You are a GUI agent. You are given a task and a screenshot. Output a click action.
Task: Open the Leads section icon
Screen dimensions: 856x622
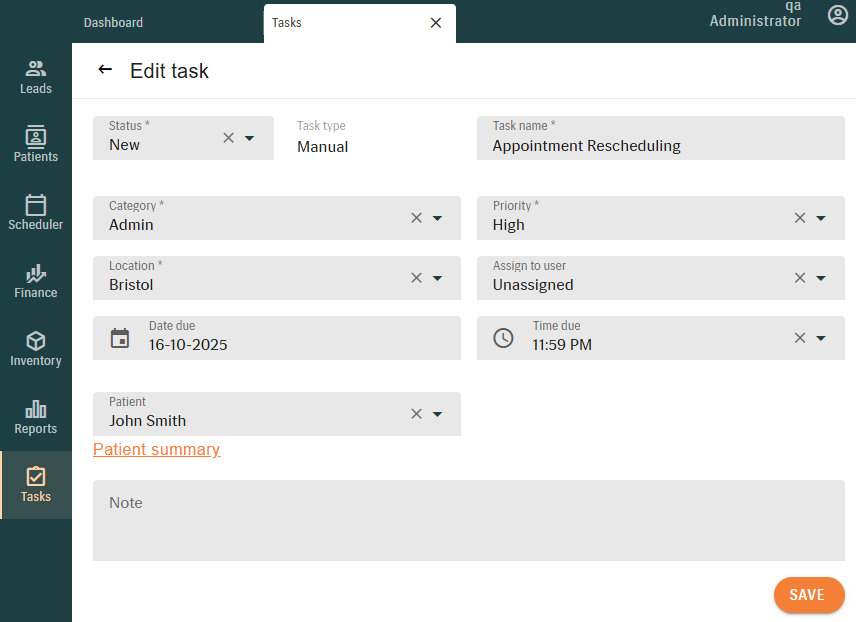(36, 69)
